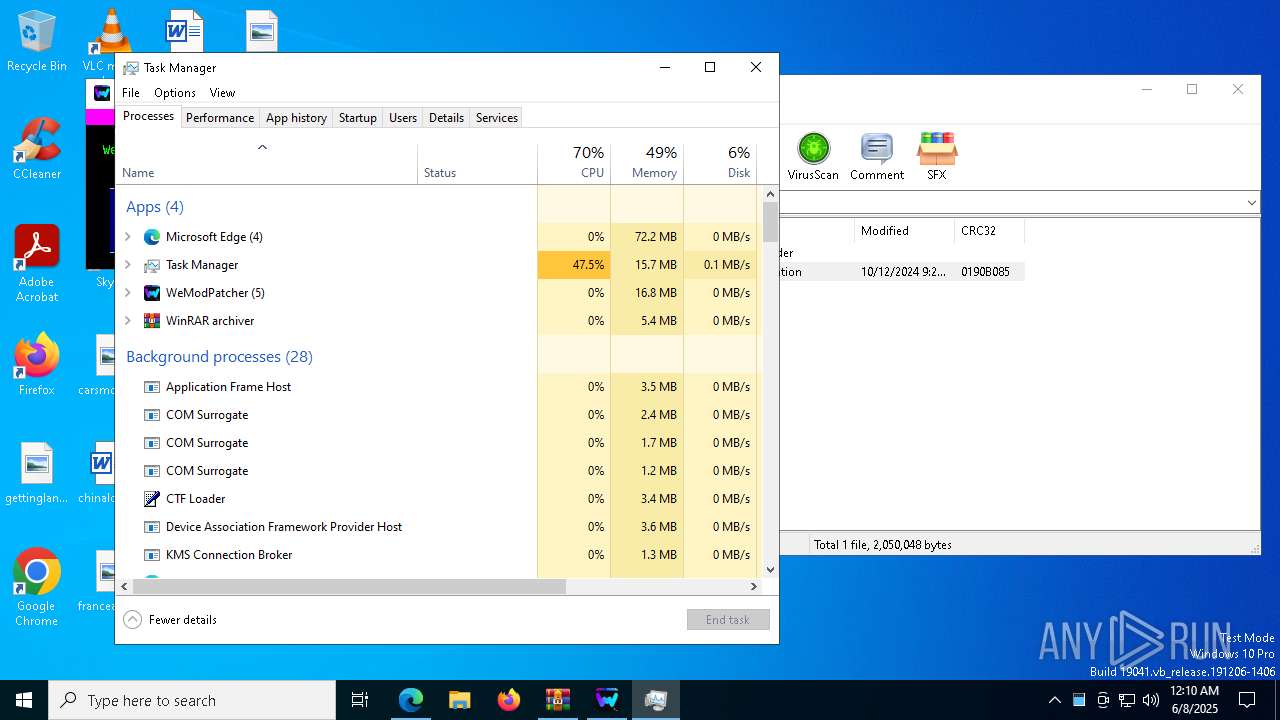The width and height of the screenshot is (1280, 720).
Task: Switch to the Users tab
Action: click(403, 118)
